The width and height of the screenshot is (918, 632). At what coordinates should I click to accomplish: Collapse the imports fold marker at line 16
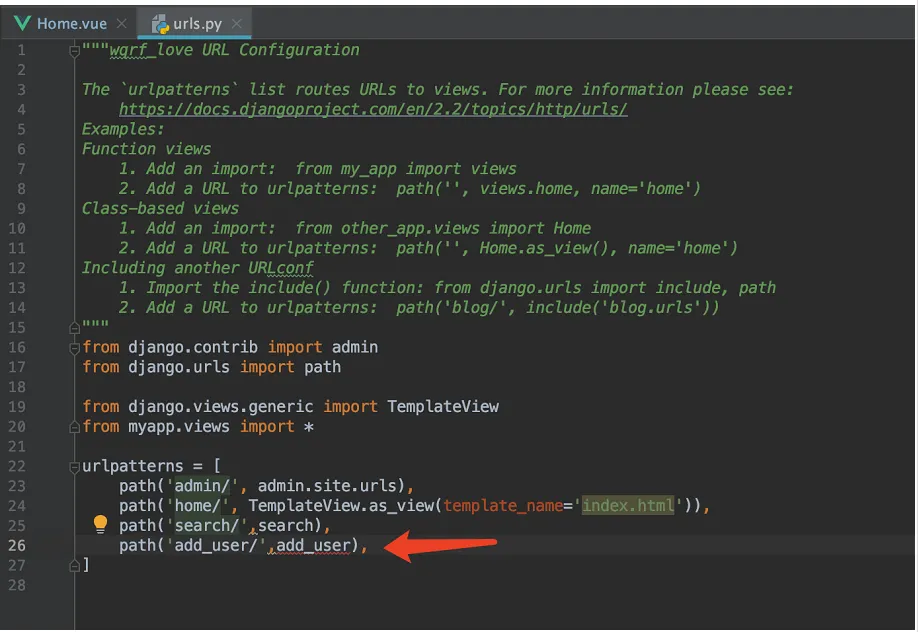[74, 348]
